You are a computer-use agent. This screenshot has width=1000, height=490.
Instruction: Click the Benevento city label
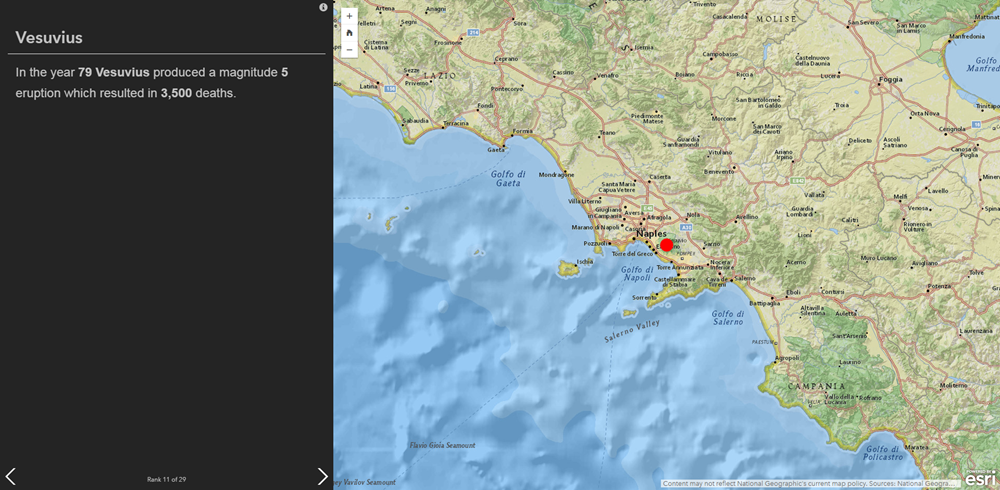[x=717, y=172]
